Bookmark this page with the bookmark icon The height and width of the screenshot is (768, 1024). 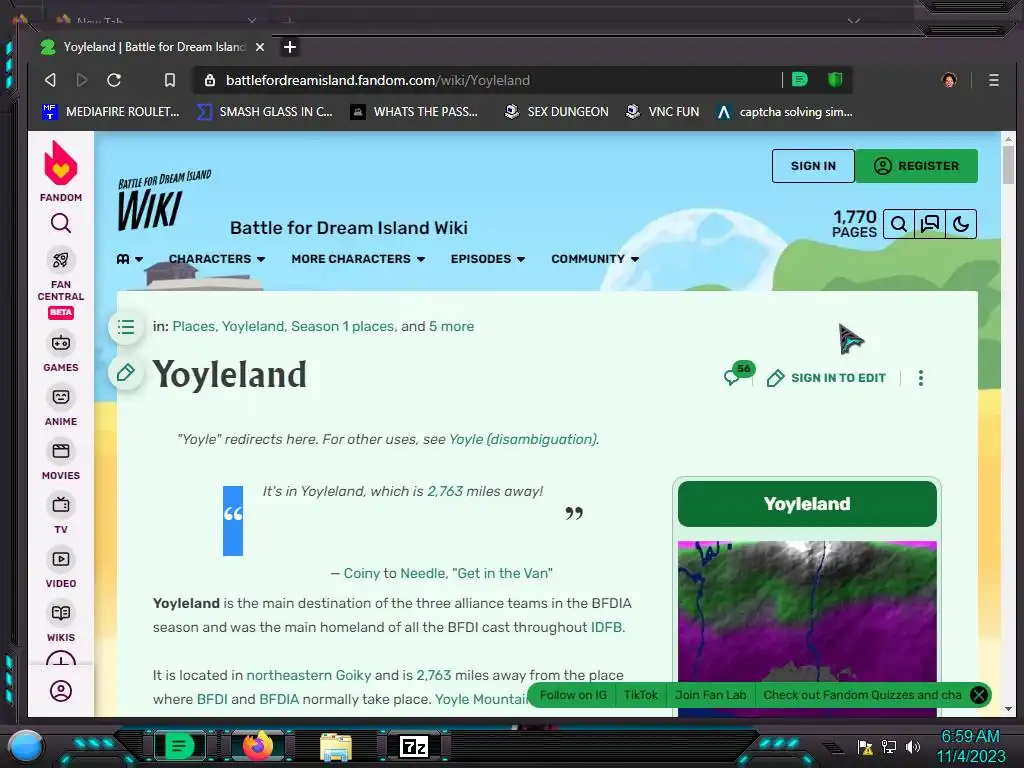(170, 80)
